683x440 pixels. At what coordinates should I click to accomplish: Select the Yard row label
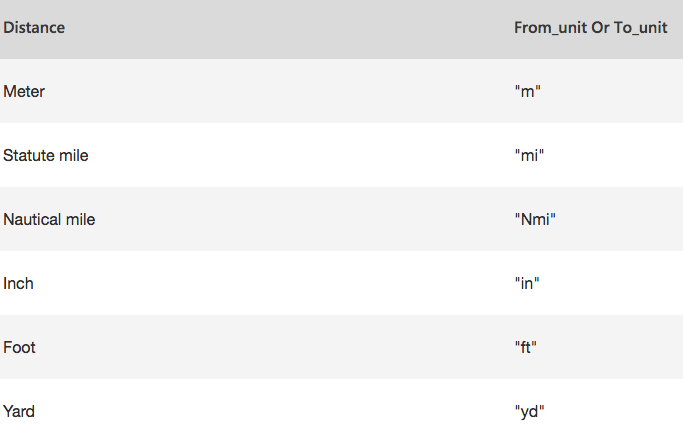tap(19, 412)
